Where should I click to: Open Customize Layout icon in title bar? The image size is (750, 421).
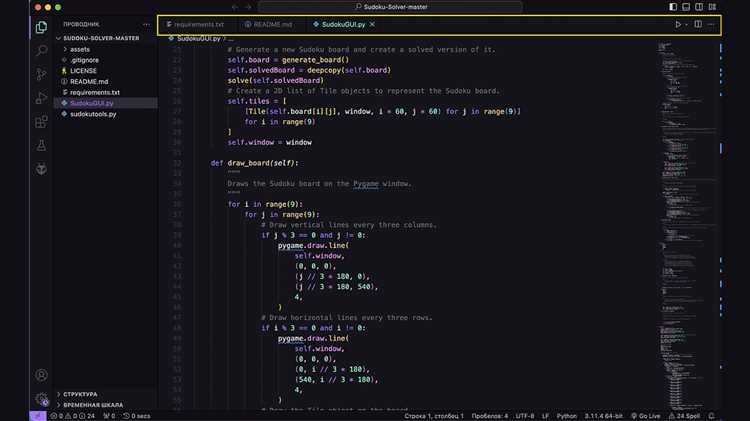pos(712,7)
